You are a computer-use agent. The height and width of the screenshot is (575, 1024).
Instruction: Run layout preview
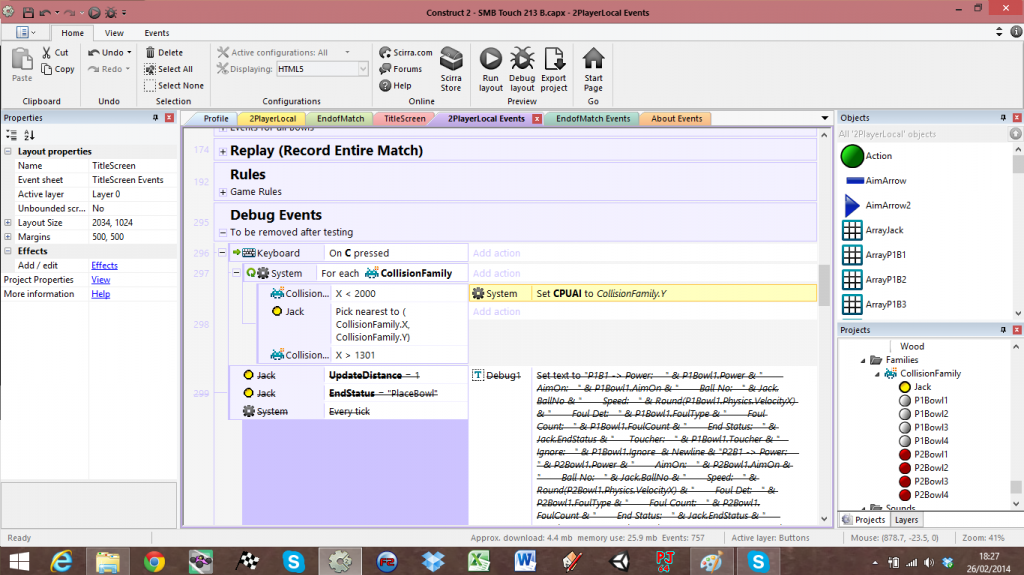(490, 69)
